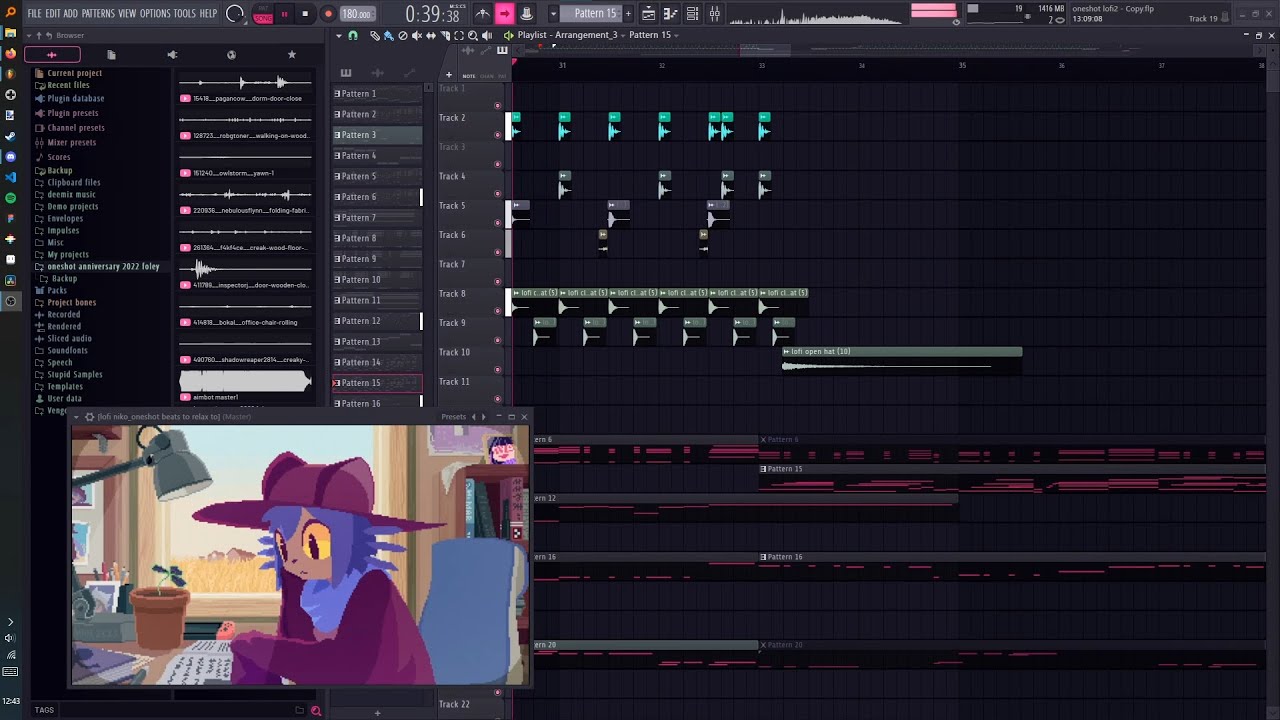The image size is (1280, 720).
Task: Toggle the countdown before recording icon
Action: pos(526,14)
